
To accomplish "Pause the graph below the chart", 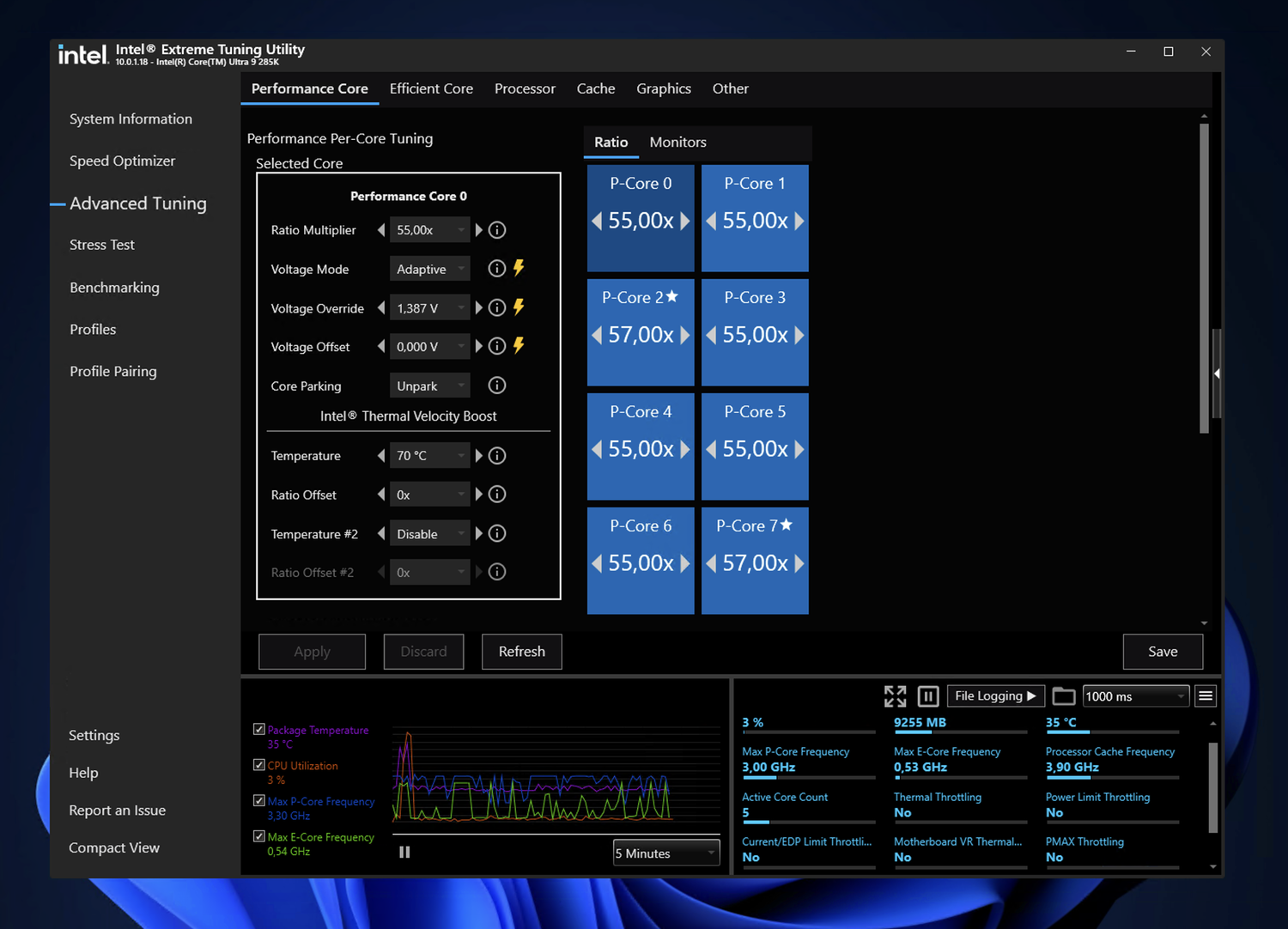I will click(404, 853).
